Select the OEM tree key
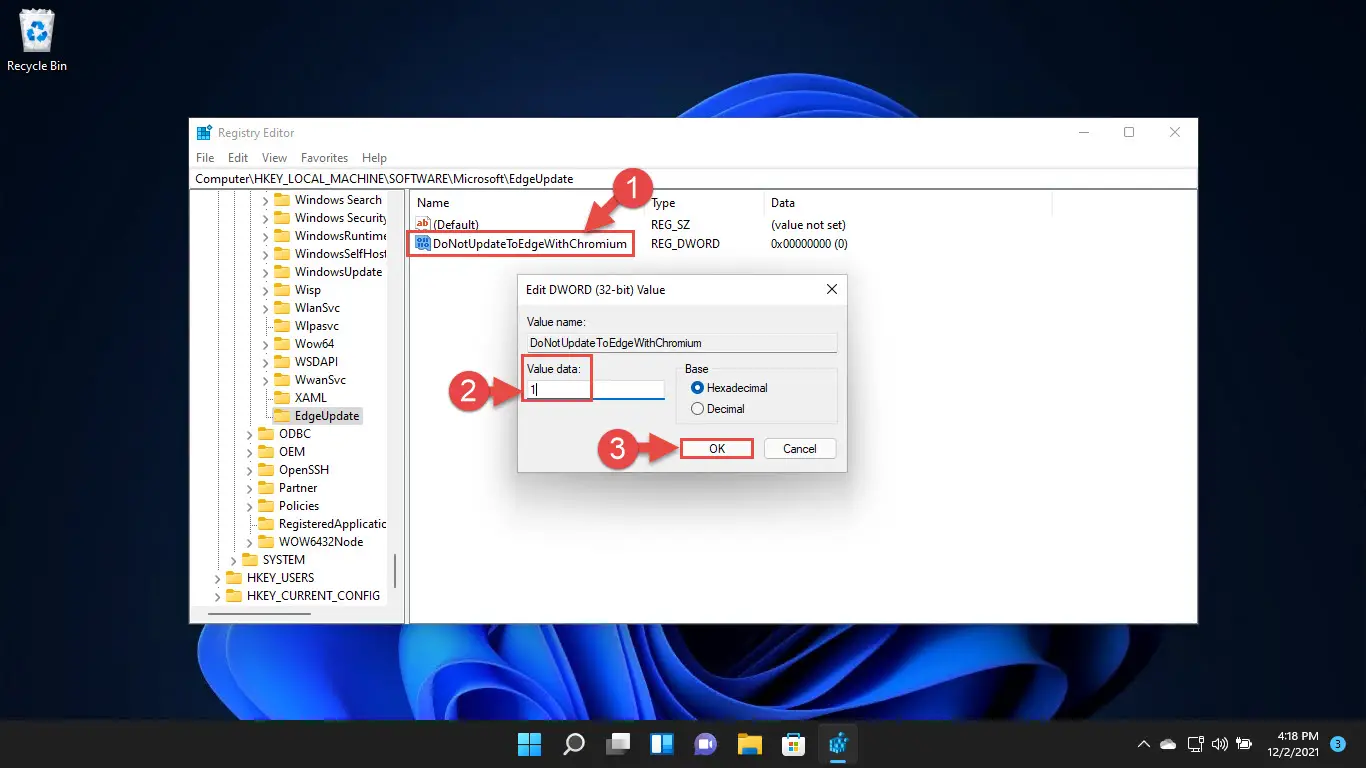The image size is (1366, 768). (292, 452)
